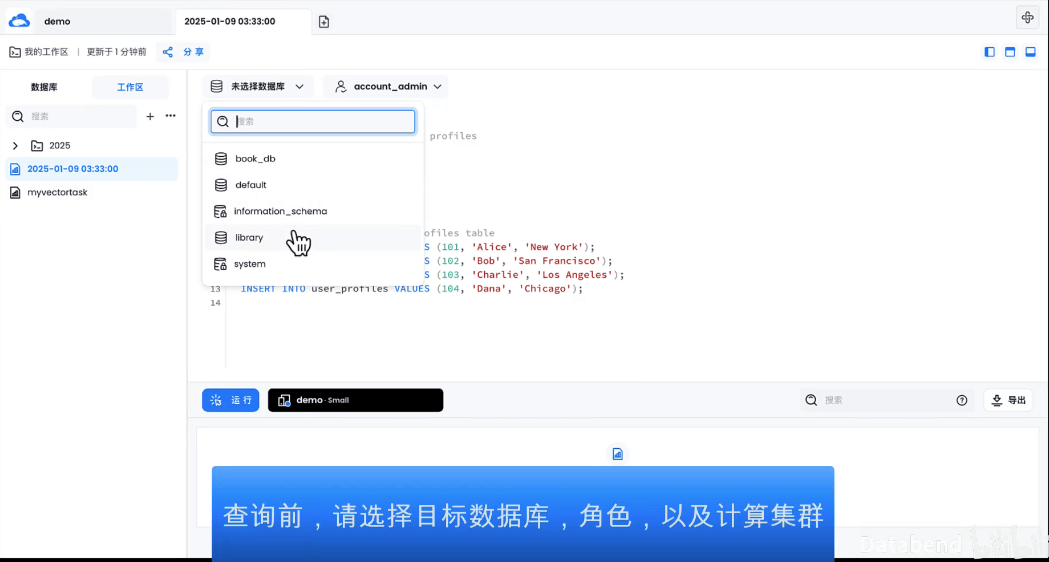1049x562 pixels.
Task: Click the result chart icon
Action: point(617,454)
